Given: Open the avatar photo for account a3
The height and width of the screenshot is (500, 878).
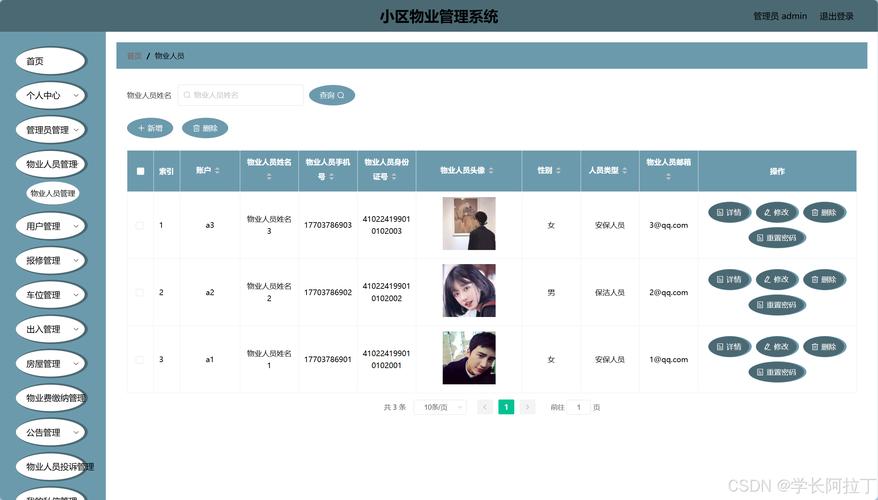Looking at the screenshot, I should pos(469,223).
